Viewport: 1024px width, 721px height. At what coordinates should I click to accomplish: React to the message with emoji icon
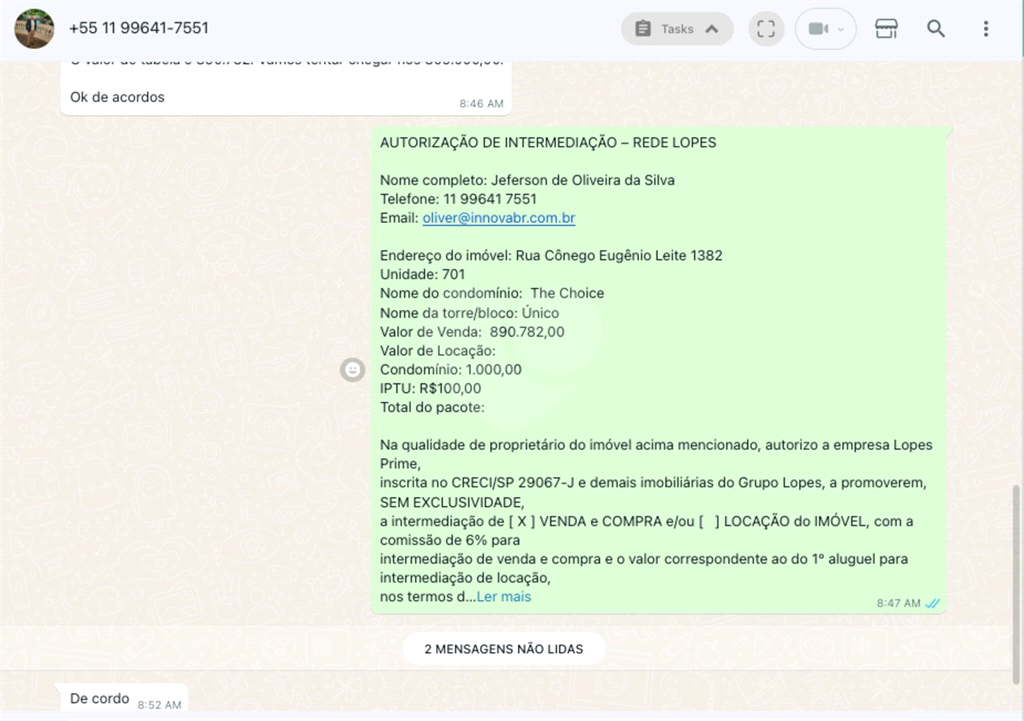coord(352,370)
